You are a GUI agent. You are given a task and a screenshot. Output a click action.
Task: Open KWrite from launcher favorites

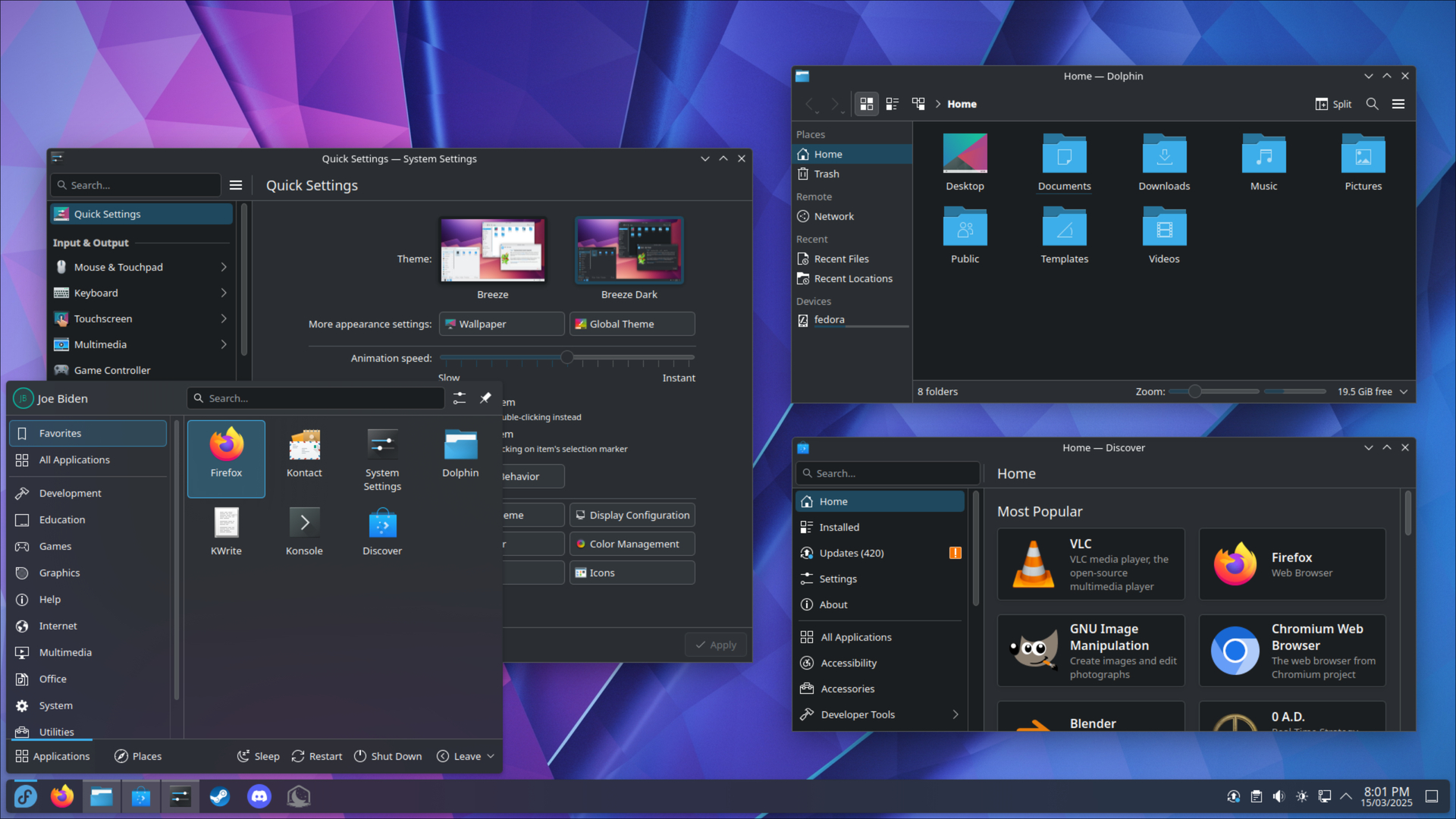[226, 532]
